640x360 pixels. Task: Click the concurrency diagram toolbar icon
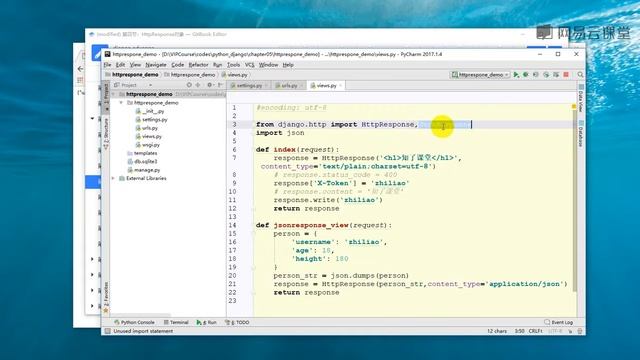click(x=556, y=75)
